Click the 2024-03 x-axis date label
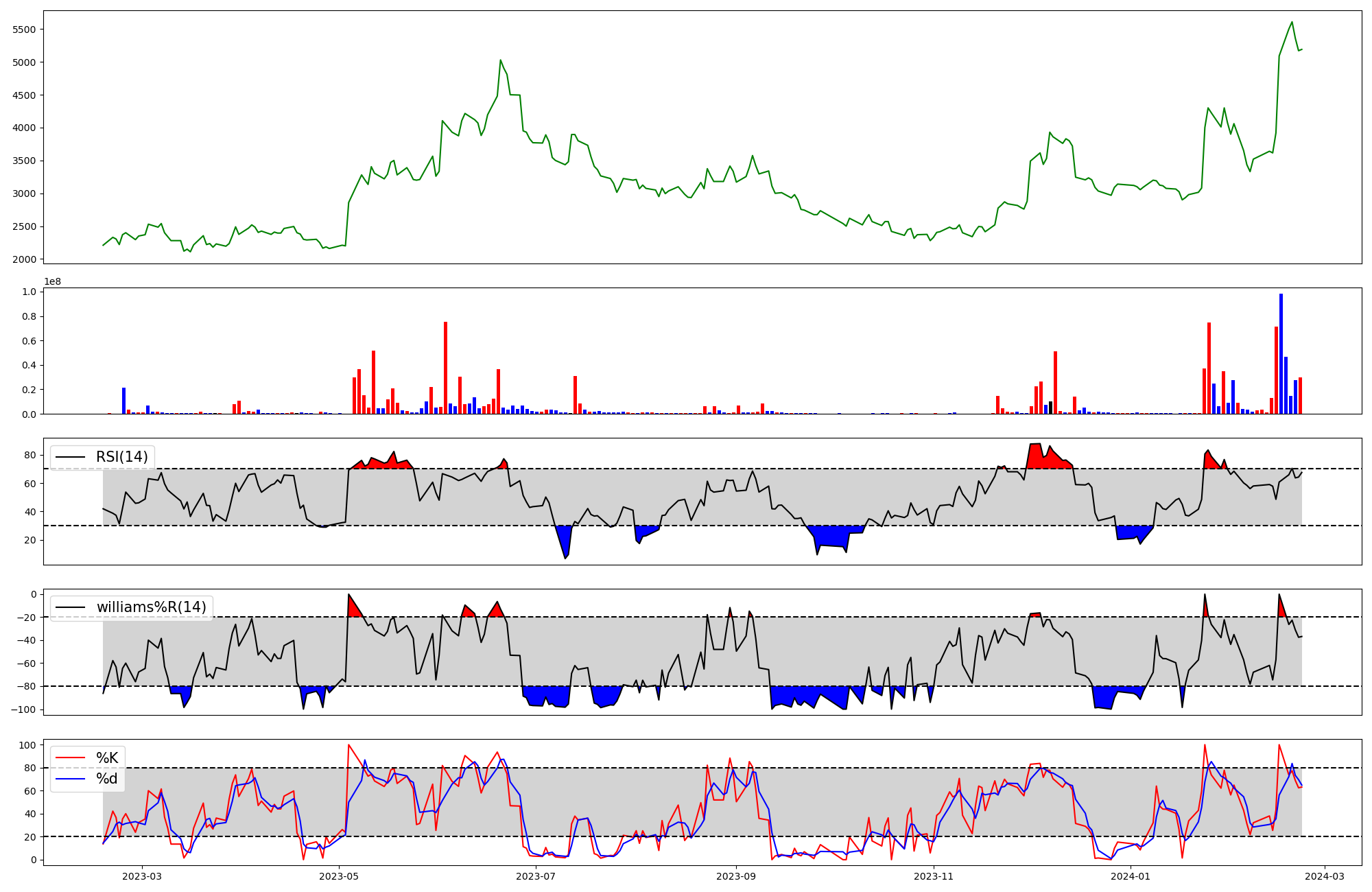Image resolution: width=1372 pixels, height=892 pixels. [1324, 876]
